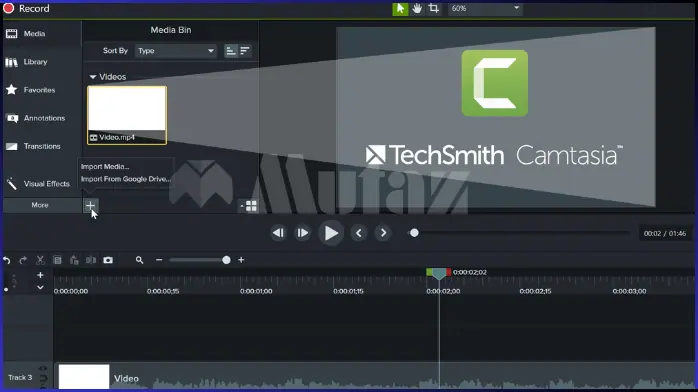Expand the timeline track options chevron
This screenshot has height=392, width=698.
point(40,287)
